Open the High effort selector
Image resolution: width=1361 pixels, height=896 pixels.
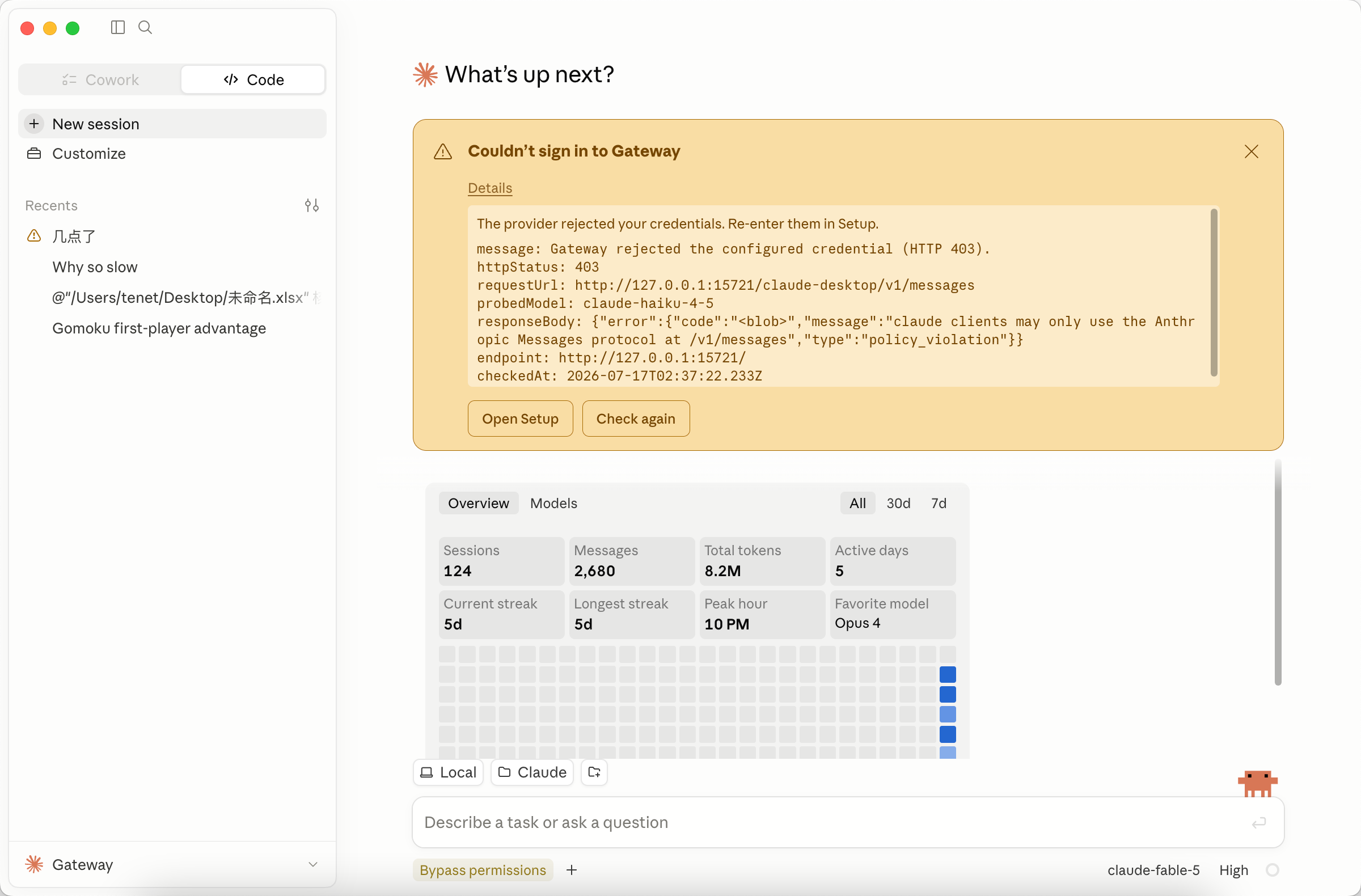(1233, 870)
